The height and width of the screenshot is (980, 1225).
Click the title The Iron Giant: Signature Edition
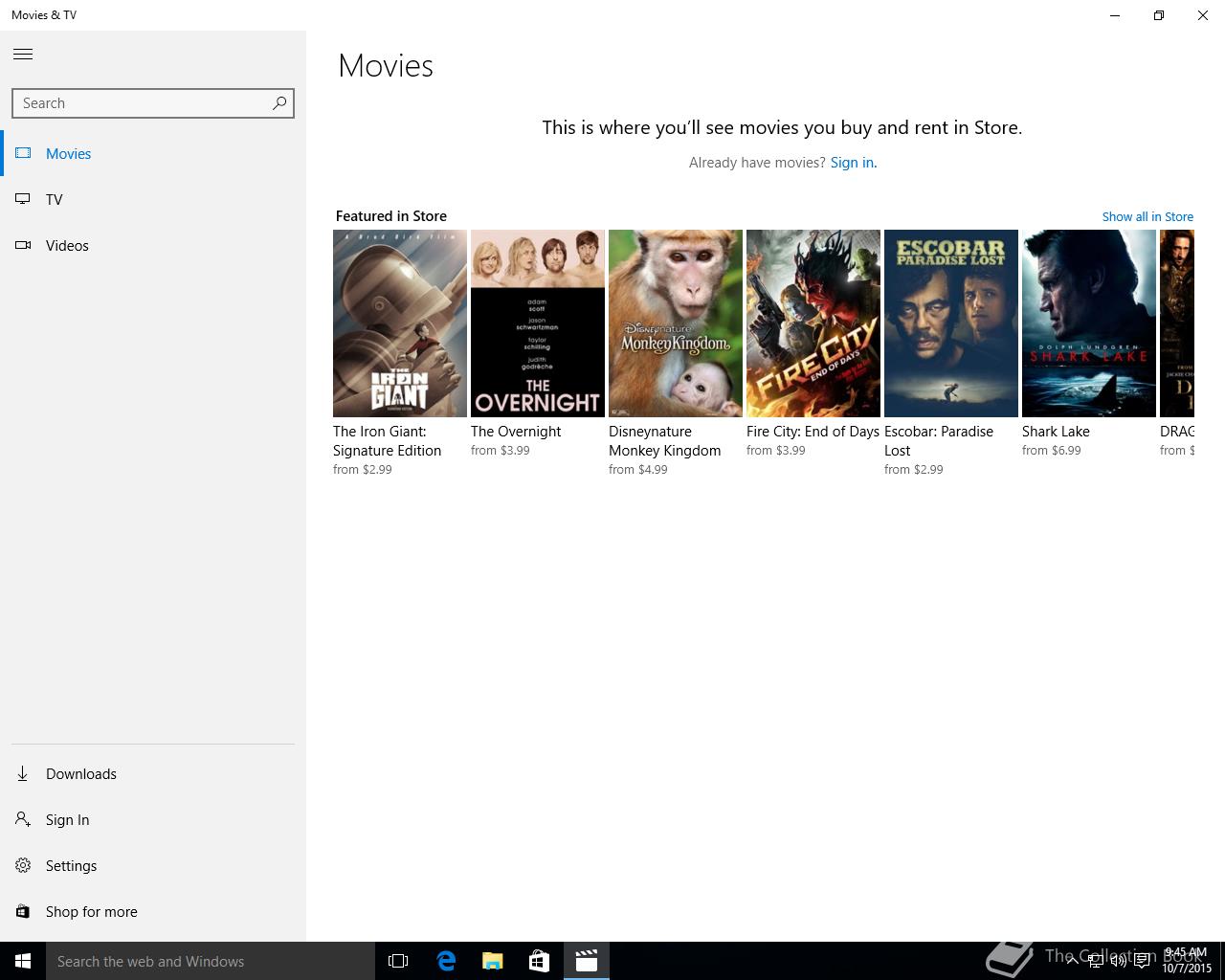388,441
